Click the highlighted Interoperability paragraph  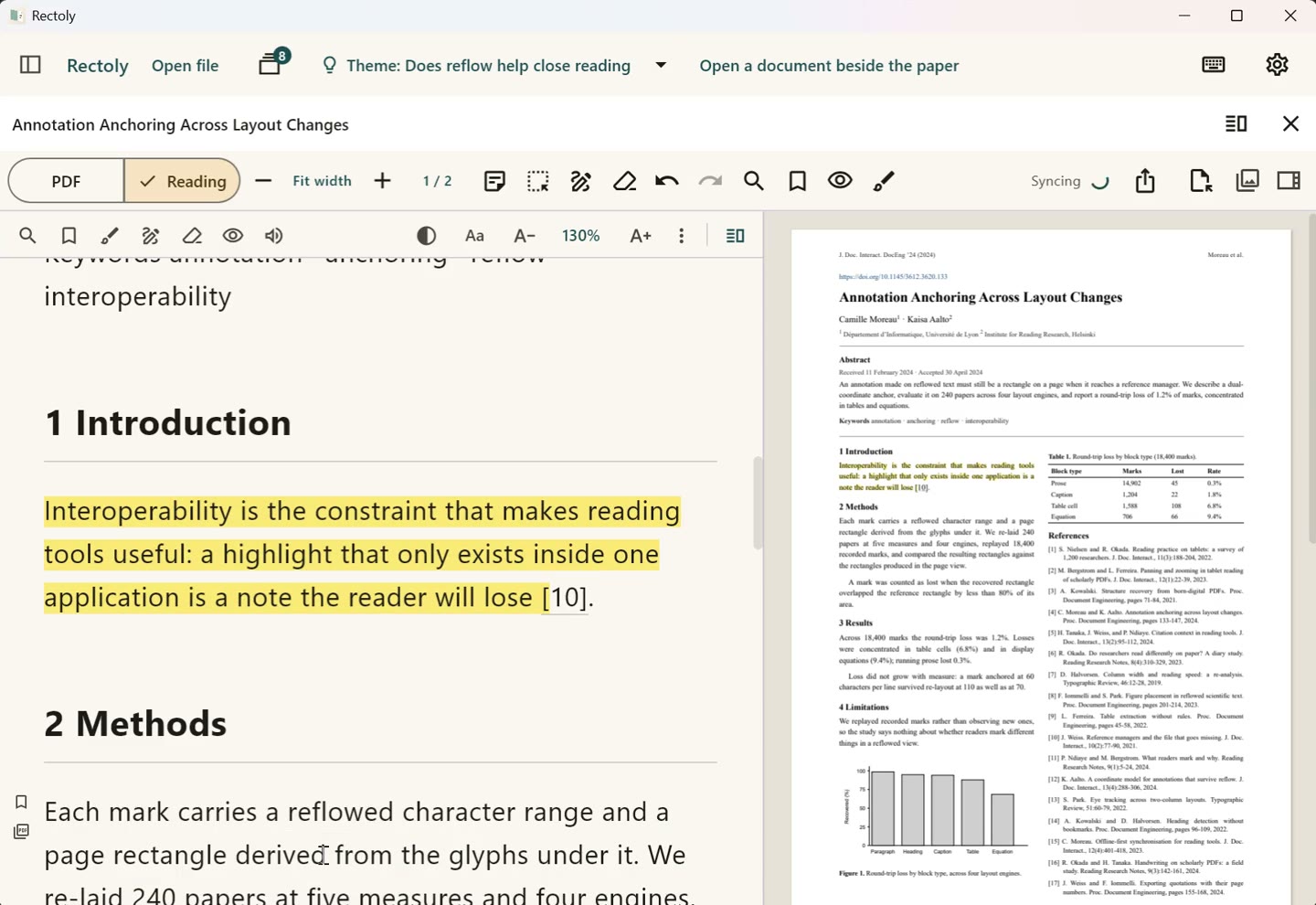click(362, 554)
